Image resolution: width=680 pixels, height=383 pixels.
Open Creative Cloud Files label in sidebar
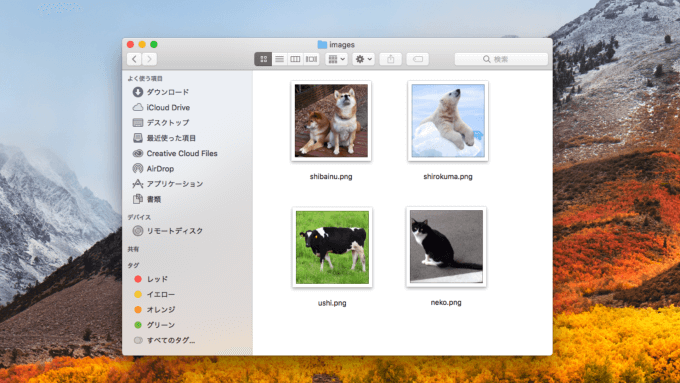(182, 153)
